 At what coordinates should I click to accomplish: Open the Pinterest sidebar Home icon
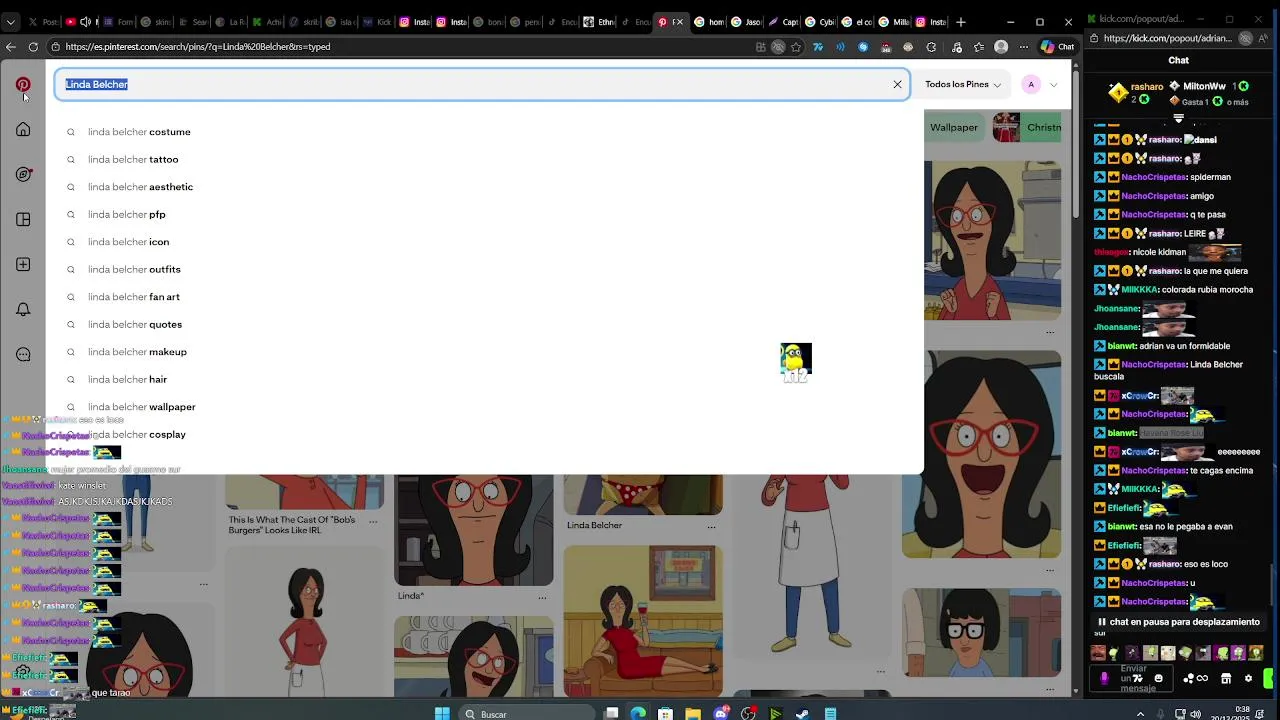pos(23,130)
